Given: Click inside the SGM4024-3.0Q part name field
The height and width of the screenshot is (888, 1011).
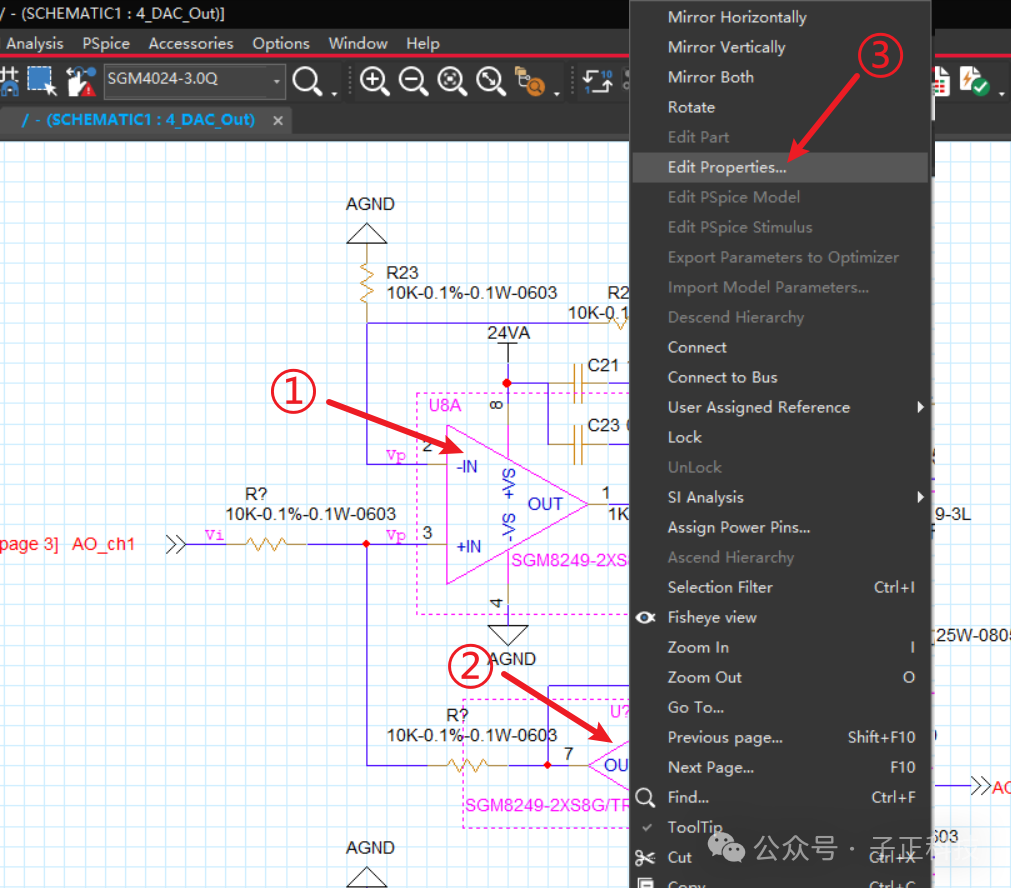Looking at the screenshot, I should tap(187, 80).
